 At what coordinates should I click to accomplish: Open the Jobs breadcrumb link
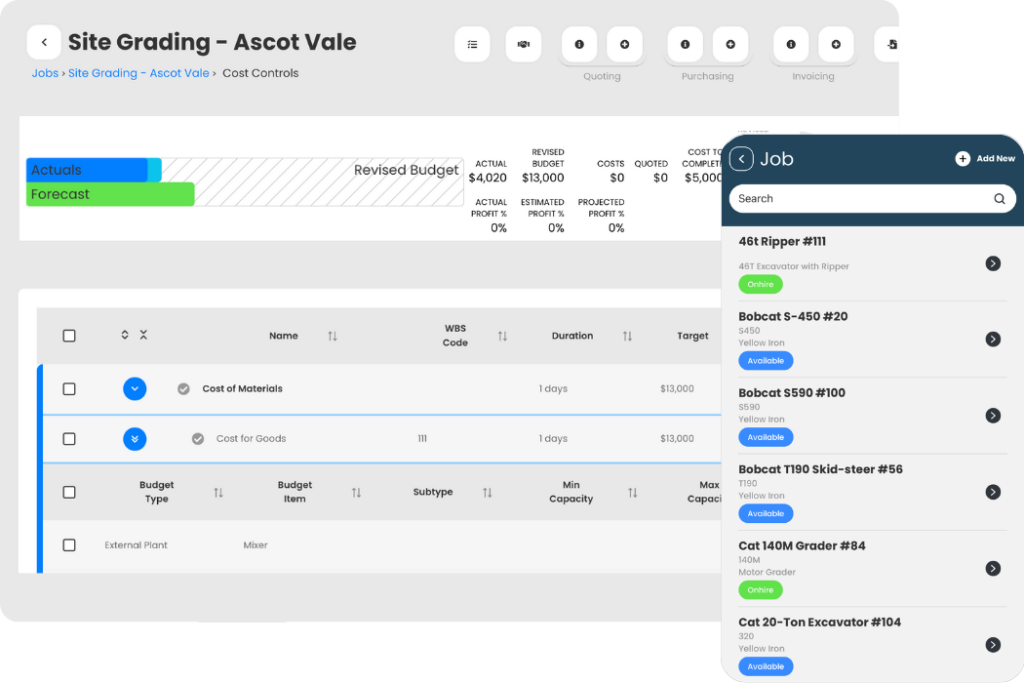pos(44,73)
